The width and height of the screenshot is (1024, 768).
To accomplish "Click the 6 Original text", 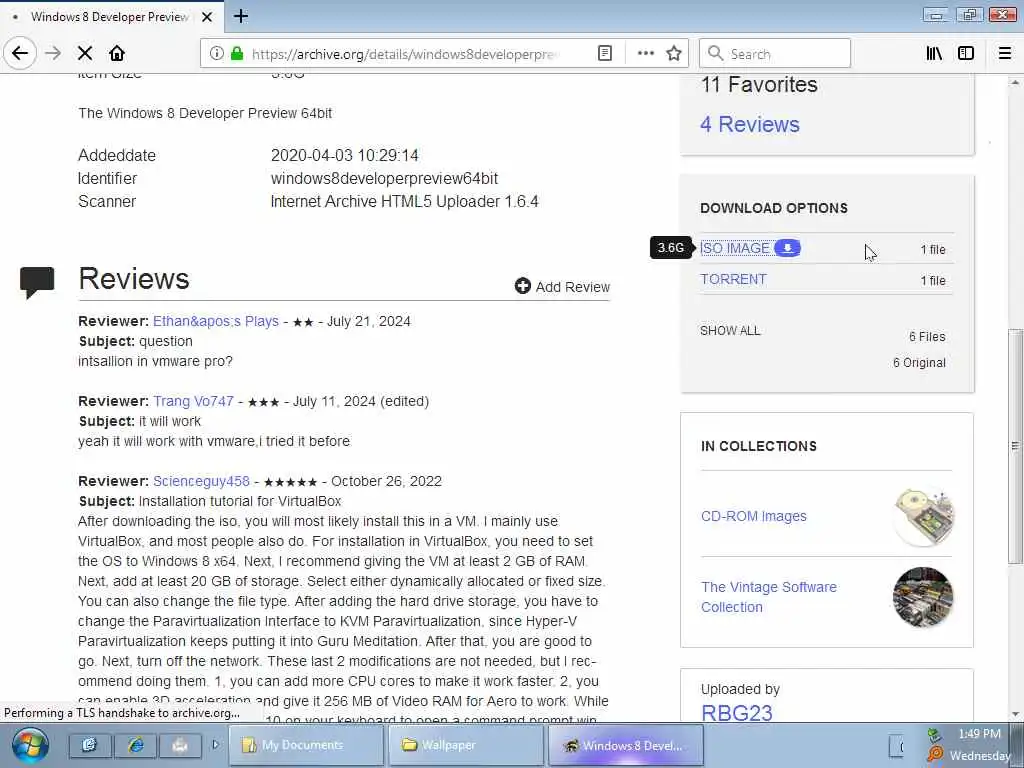I will pyautogui.click(x=919, y=363).
